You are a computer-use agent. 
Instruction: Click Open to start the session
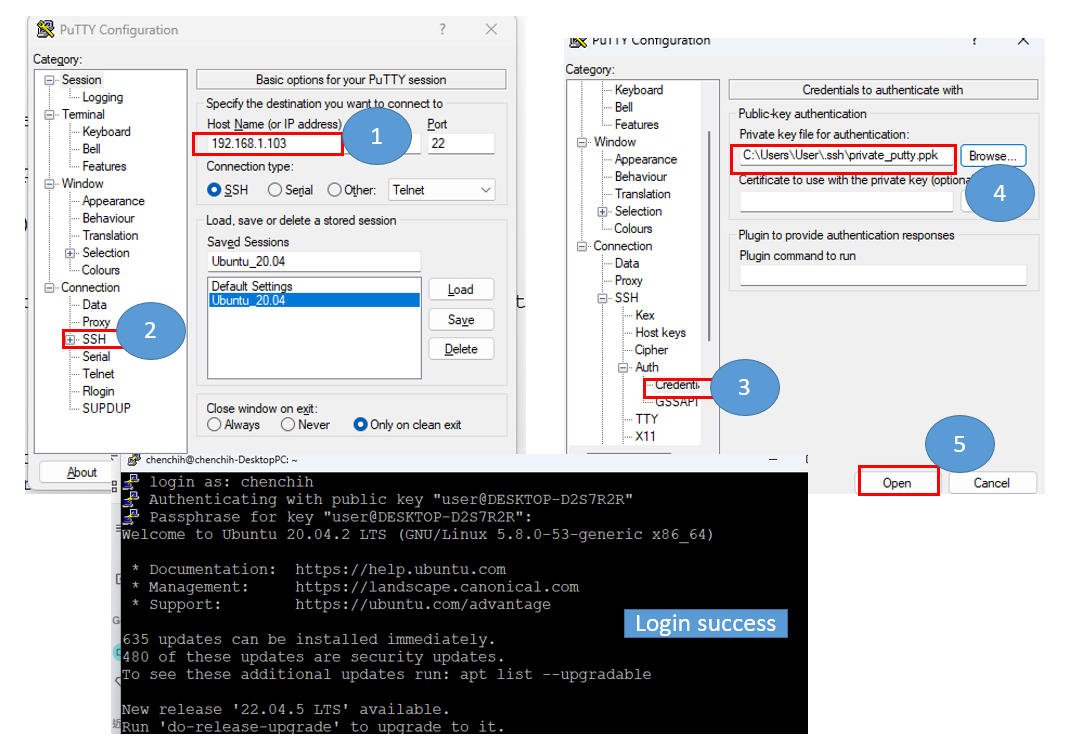click(897, 483)
